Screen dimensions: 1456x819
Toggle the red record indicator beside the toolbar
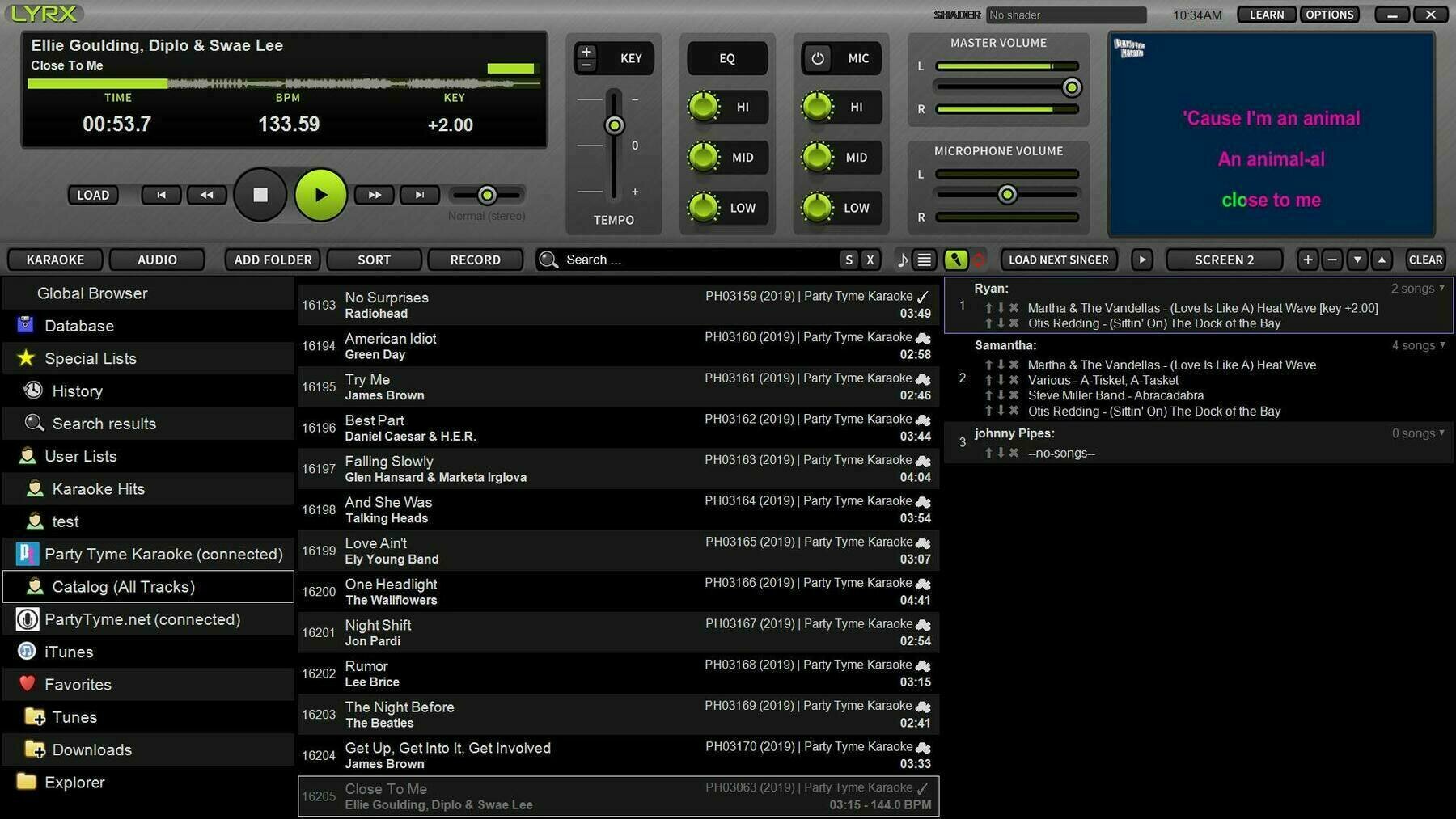pyautogui.click(x=978, y=260)
